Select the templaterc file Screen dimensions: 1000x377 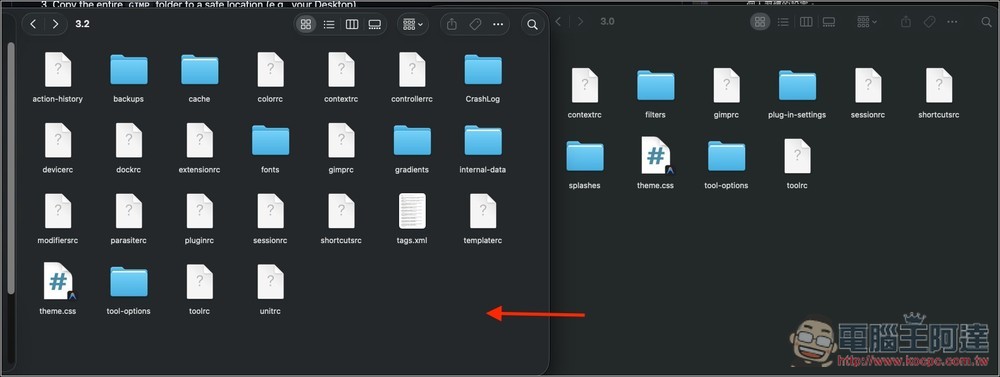tap(483, 218)
